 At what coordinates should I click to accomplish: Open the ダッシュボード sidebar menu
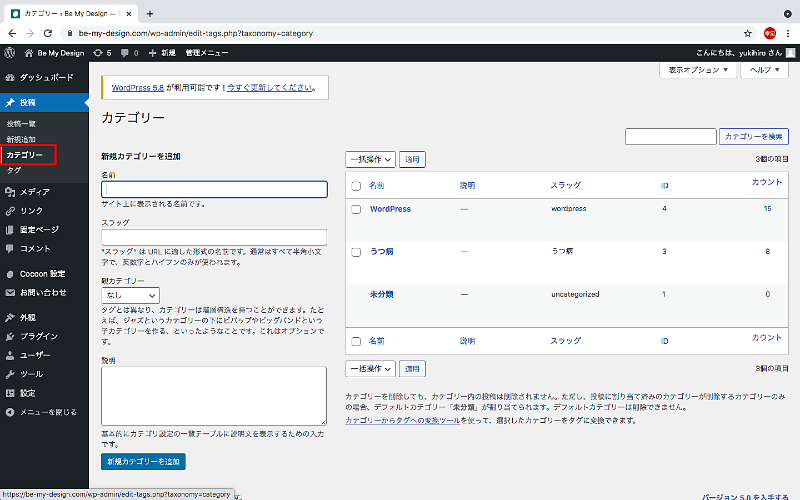tap(45, 77)
